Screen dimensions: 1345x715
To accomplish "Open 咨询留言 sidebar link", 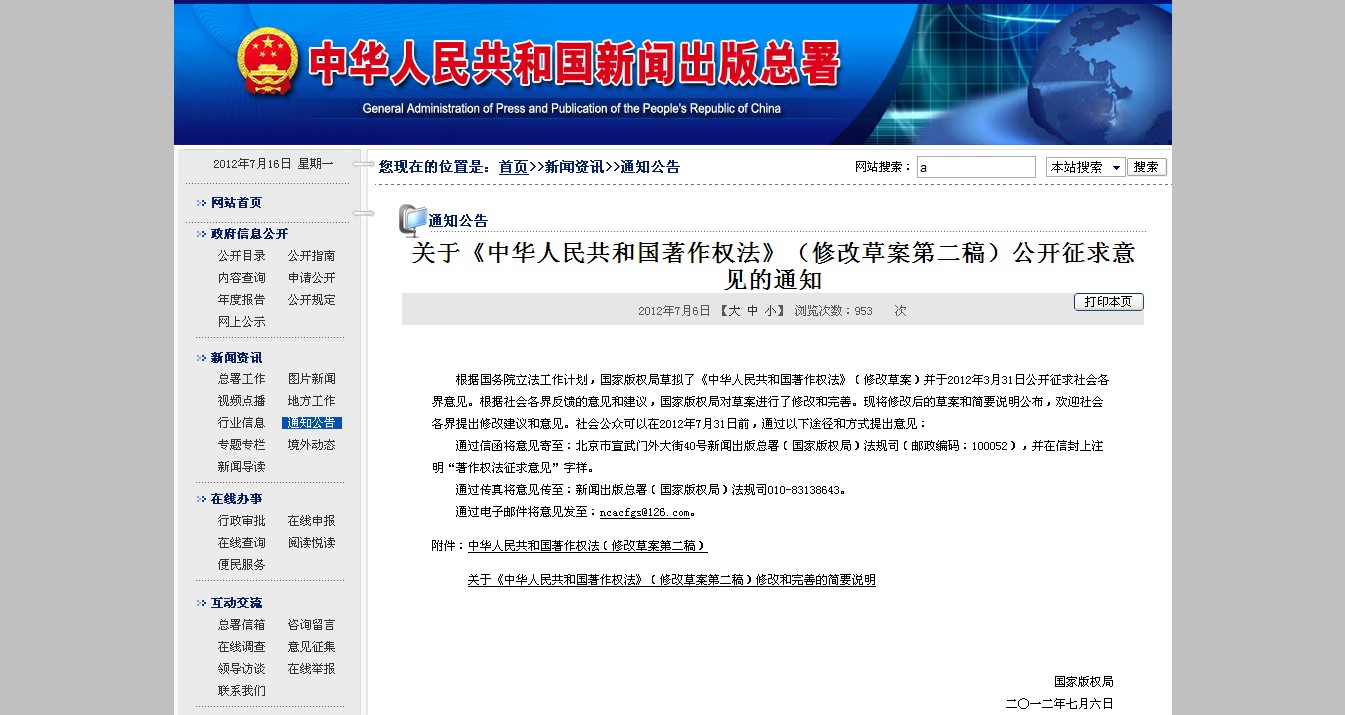I will tap(312, 625).
